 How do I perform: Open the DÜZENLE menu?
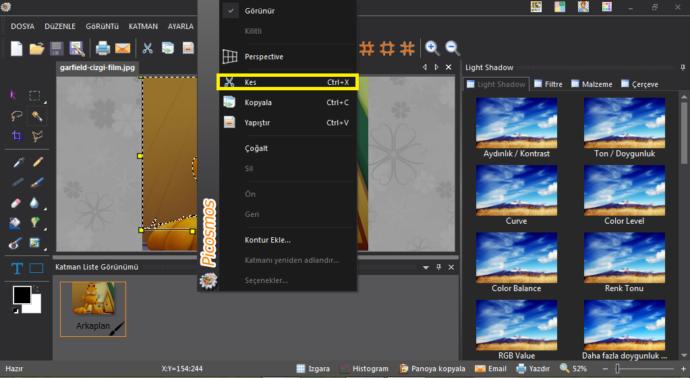(60, 26)
